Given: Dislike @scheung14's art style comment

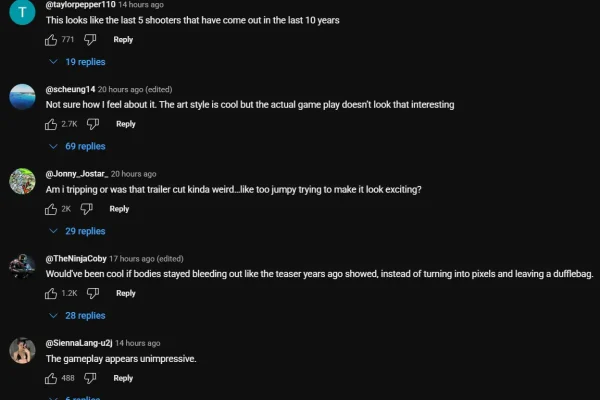Looking at the screenshot, I should click(93, 124).
